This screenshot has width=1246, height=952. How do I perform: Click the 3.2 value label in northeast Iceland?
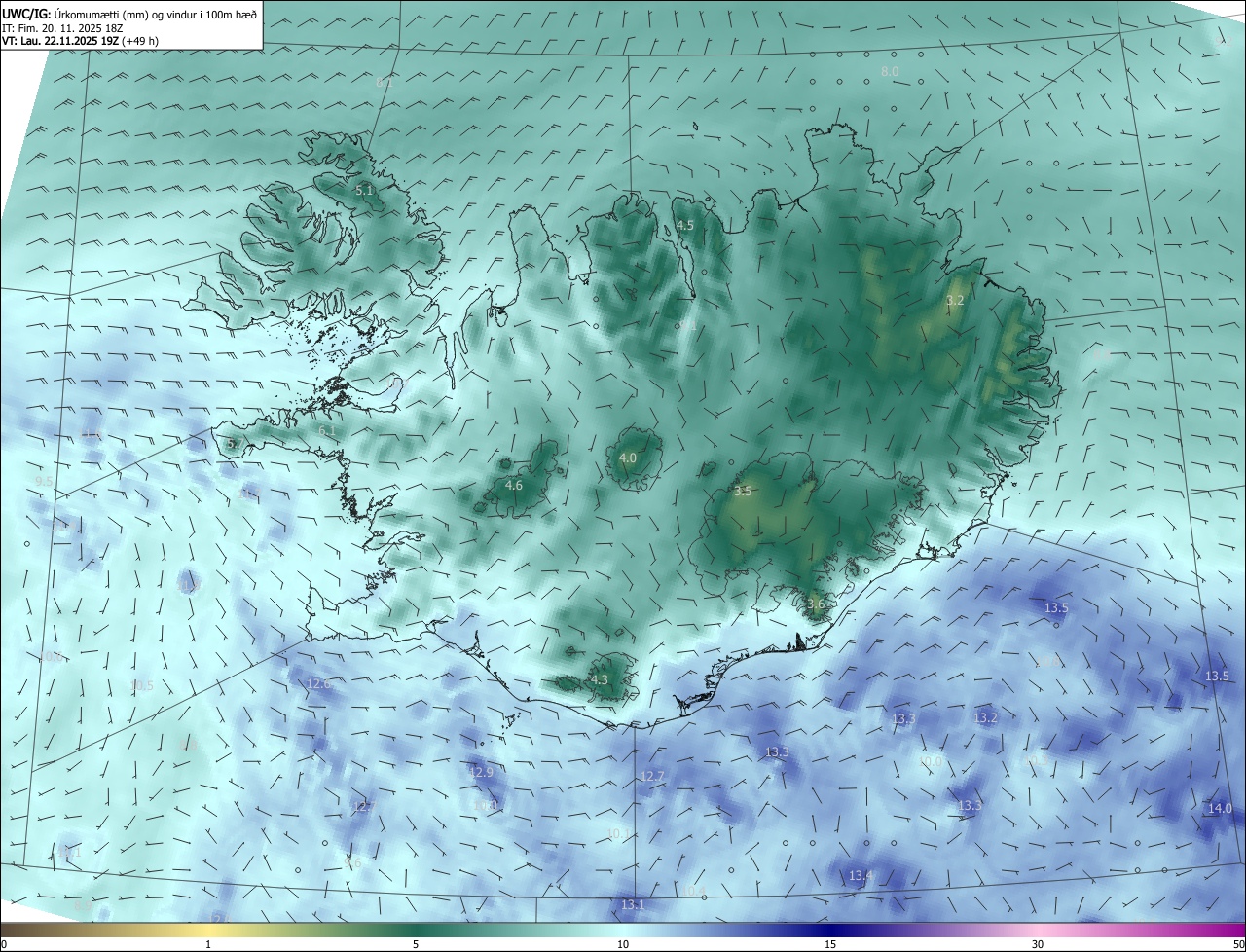955,300
